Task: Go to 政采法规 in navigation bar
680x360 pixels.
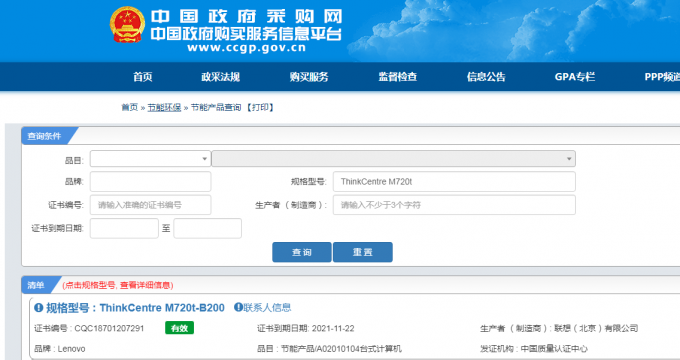Action: pos(220,77)
